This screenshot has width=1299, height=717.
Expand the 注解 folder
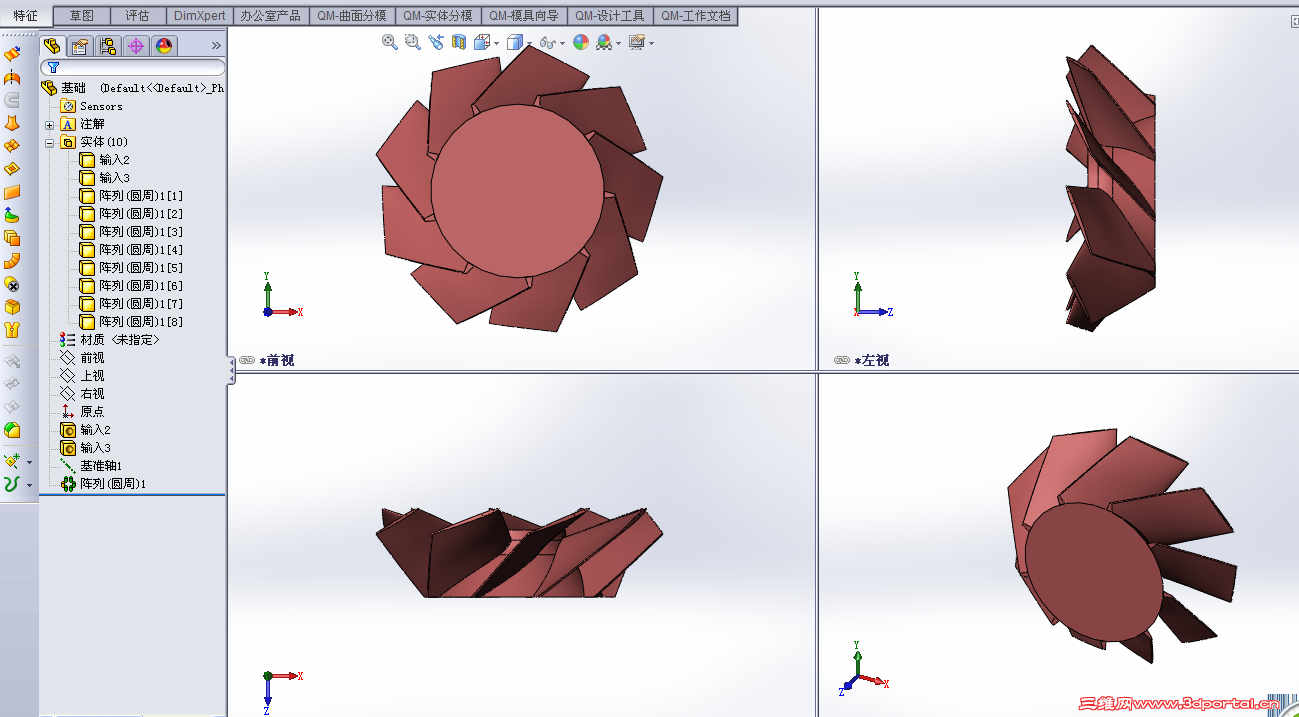pos(50,124)
